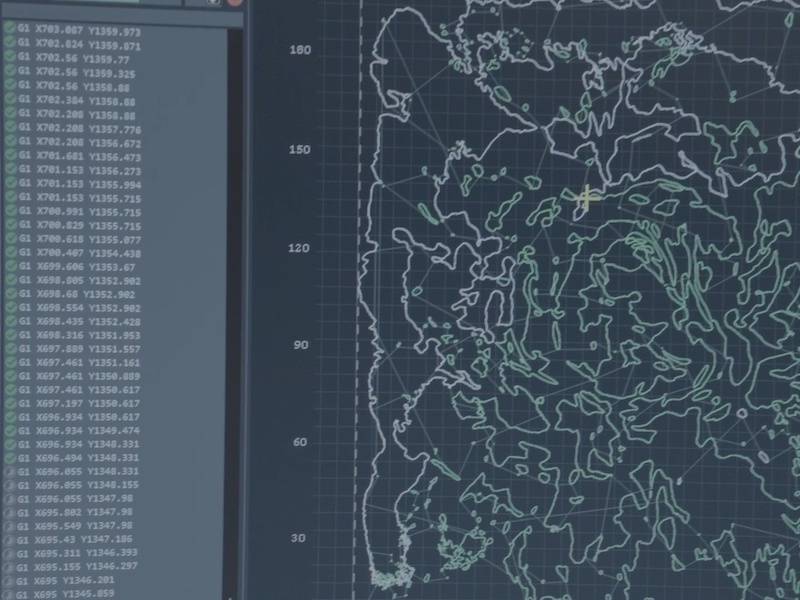Image resolution: width=800 pixels, height=600 pixels.
Task: Click the 90 tick label on the axis
Action: click(x=299, y=345)
